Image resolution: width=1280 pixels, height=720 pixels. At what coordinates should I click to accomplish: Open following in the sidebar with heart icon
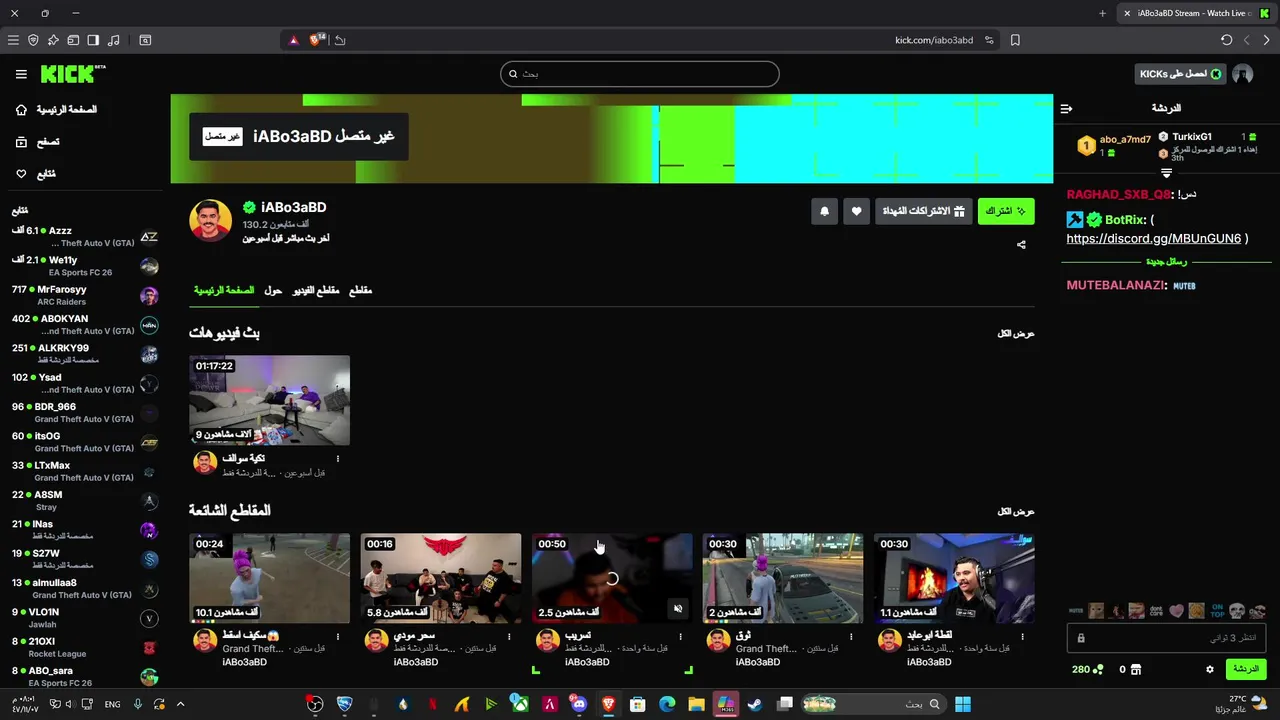[36, 174]
